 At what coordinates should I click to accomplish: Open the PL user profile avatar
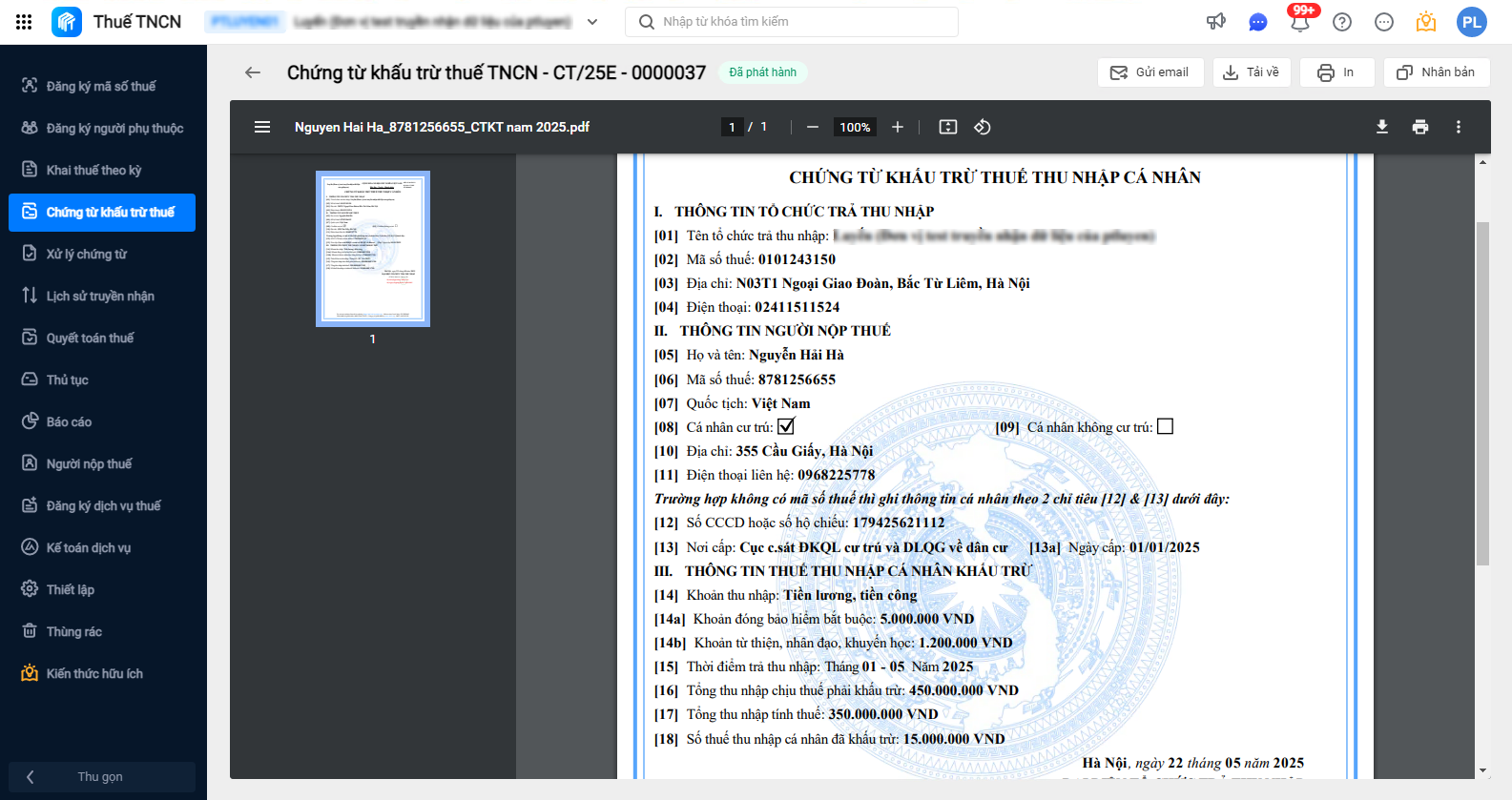(x=1472, y=22)
